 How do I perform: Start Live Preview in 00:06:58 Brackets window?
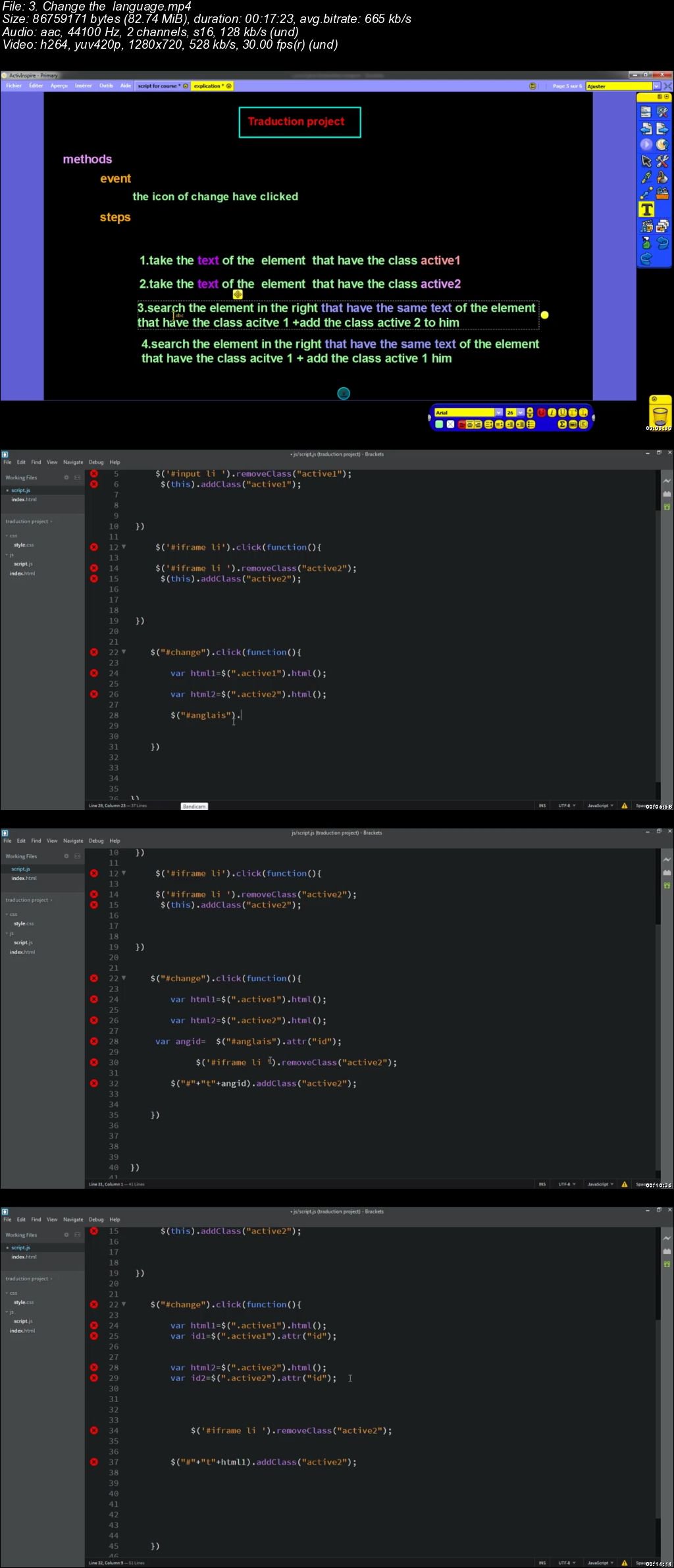[667, 481]
